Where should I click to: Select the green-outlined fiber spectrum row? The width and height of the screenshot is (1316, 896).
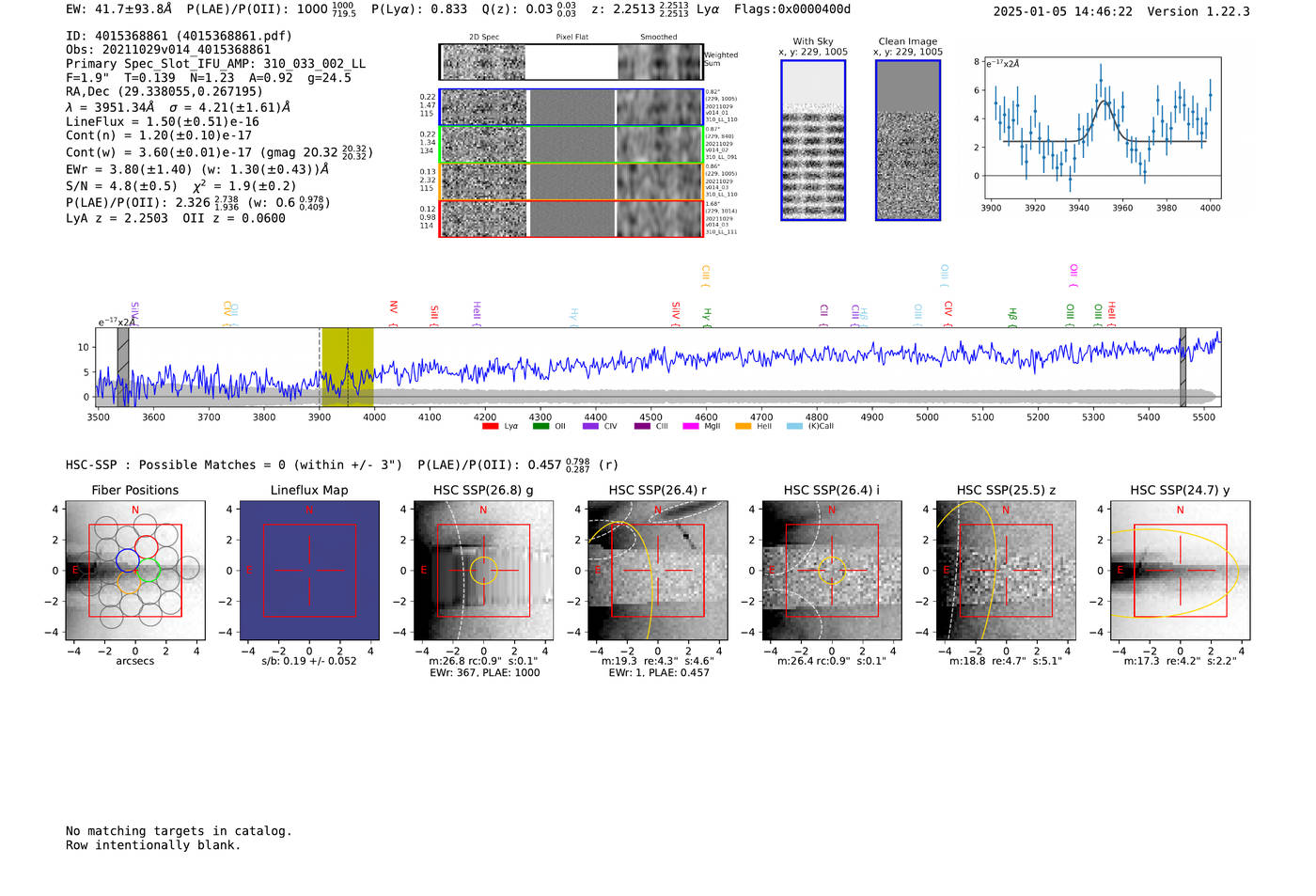coord(571,144)
